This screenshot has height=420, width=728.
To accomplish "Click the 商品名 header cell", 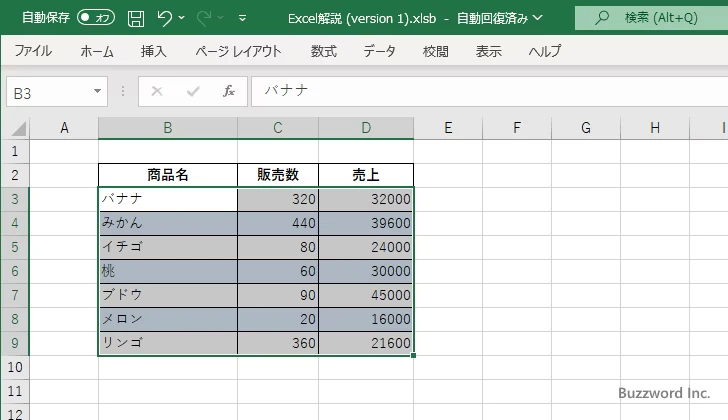I will [x=168, y=175].
